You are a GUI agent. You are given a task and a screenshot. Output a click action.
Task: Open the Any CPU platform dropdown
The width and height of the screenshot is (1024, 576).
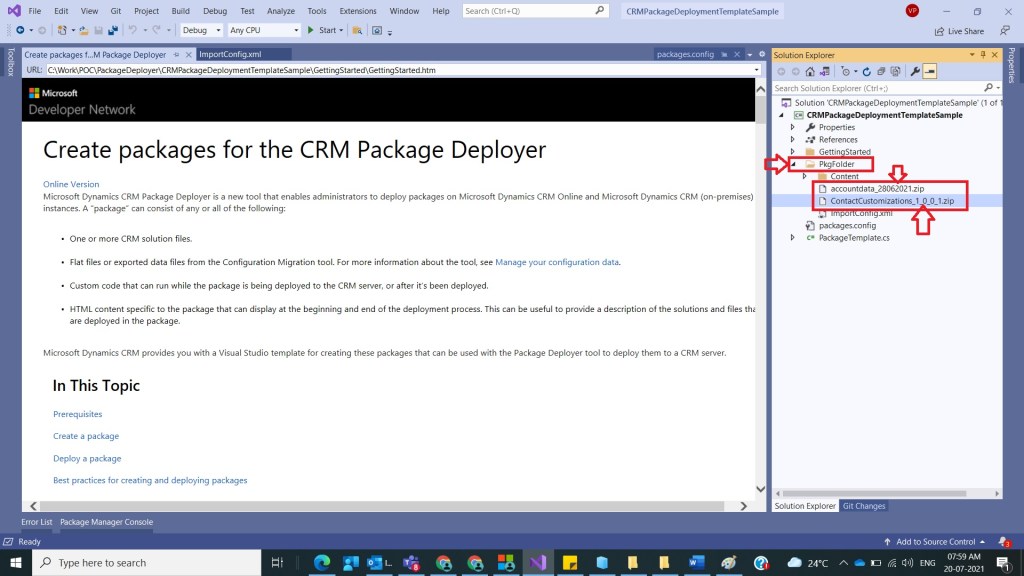[x=259, y=30]
